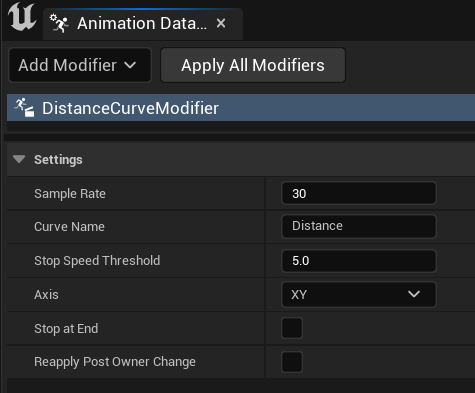Click the Axis property label
The width and height of the screenshot is (475, 393).
[x=46, y=295]
